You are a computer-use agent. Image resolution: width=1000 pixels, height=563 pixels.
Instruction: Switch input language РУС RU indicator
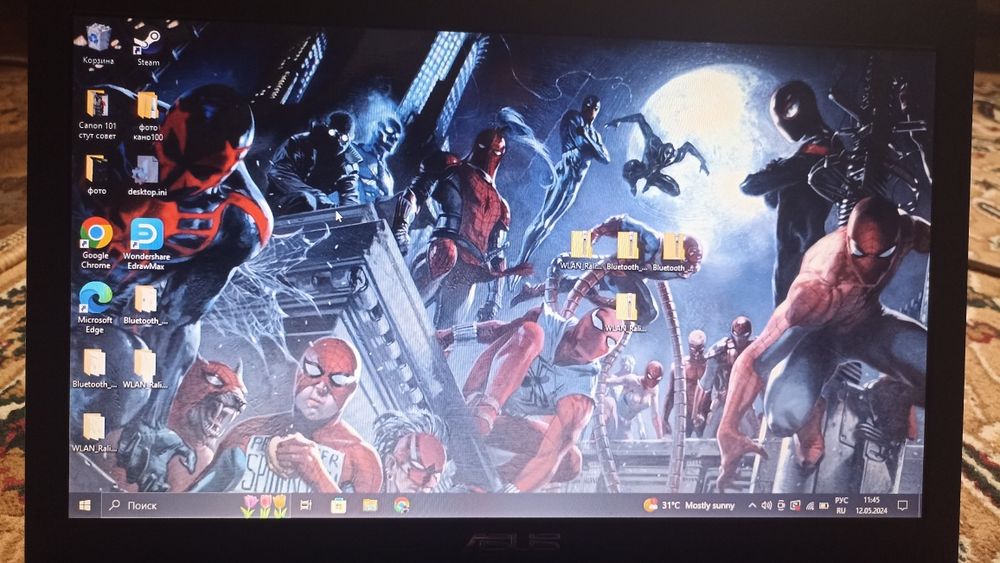tap(841, 506)
